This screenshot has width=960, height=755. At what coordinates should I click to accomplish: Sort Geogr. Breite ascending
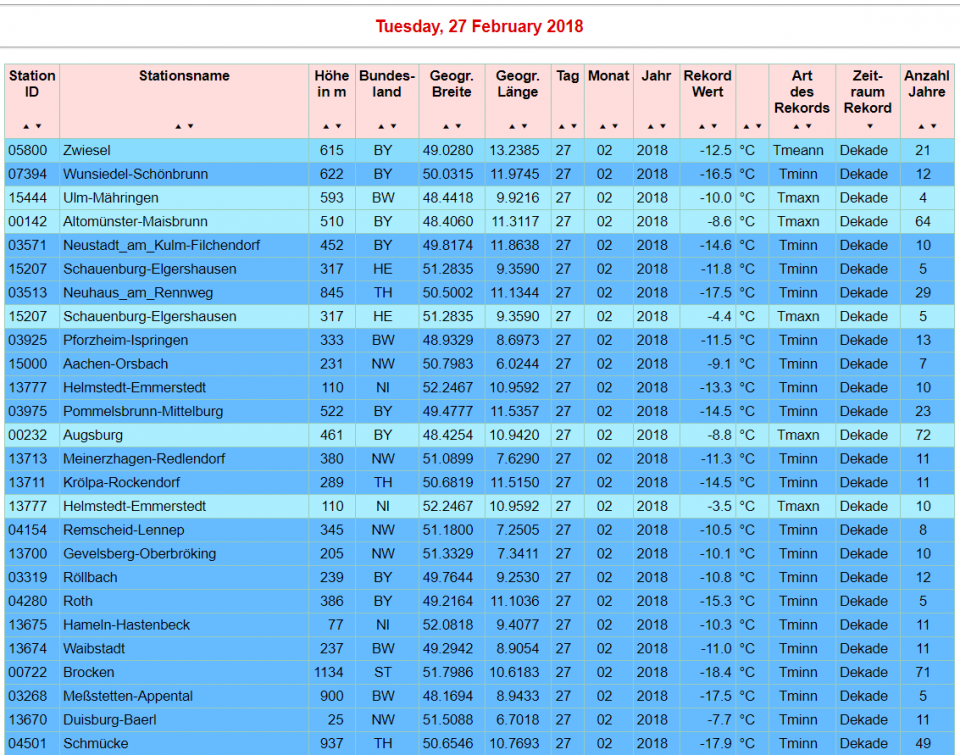coord(446,127)
